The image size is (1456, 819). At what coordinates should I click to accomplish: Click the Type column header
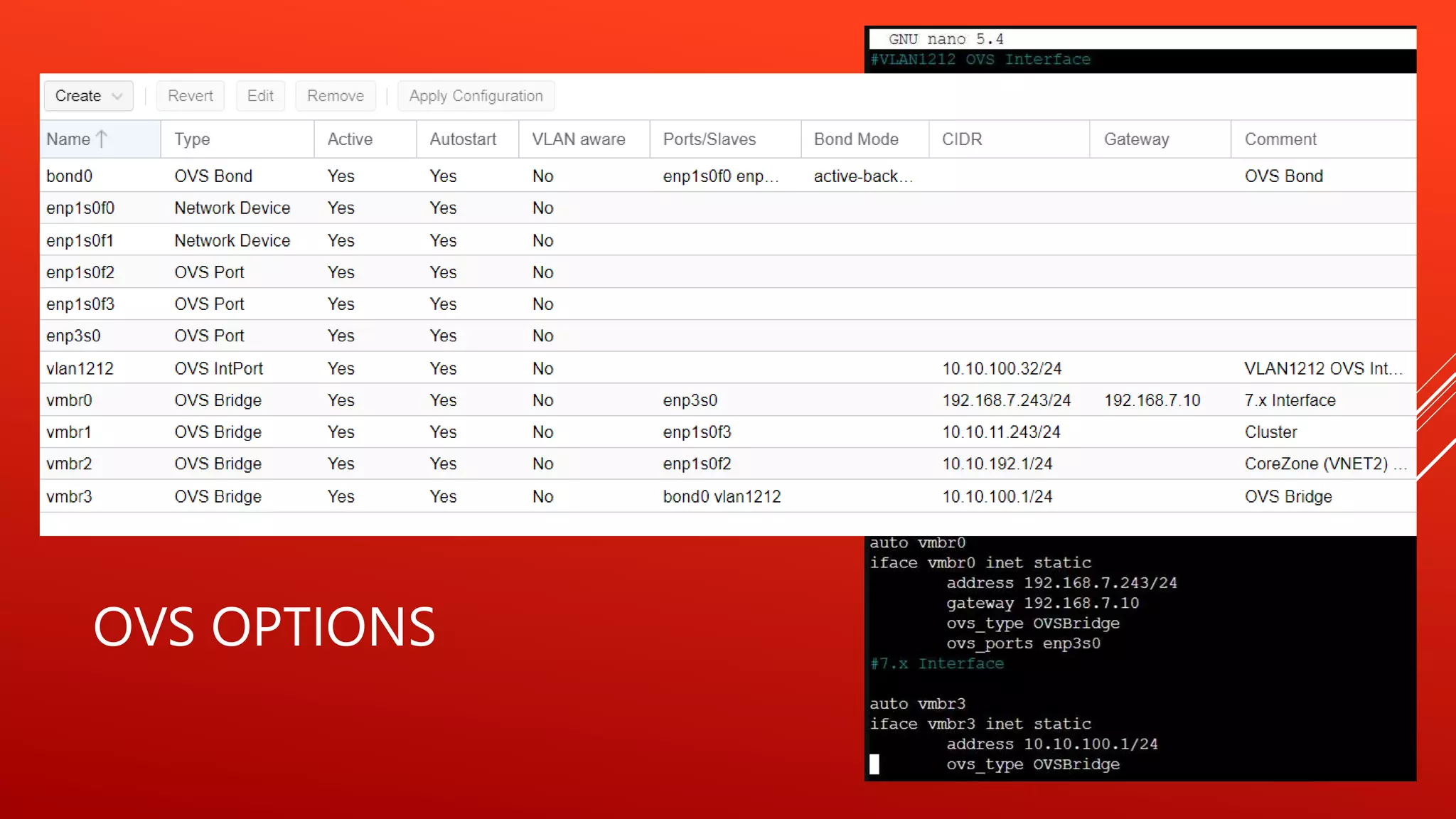pyautogui.click(x=192, y=139)
